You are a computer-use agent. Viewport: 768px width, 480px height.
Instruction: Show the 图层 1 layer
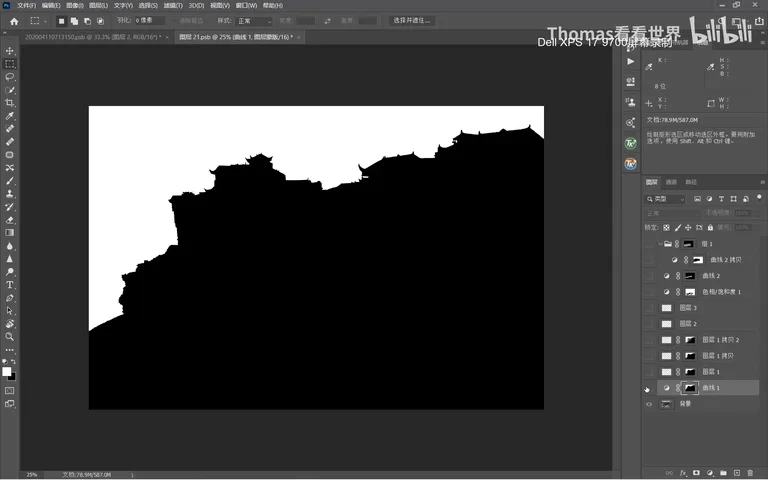tap(649, 372)
